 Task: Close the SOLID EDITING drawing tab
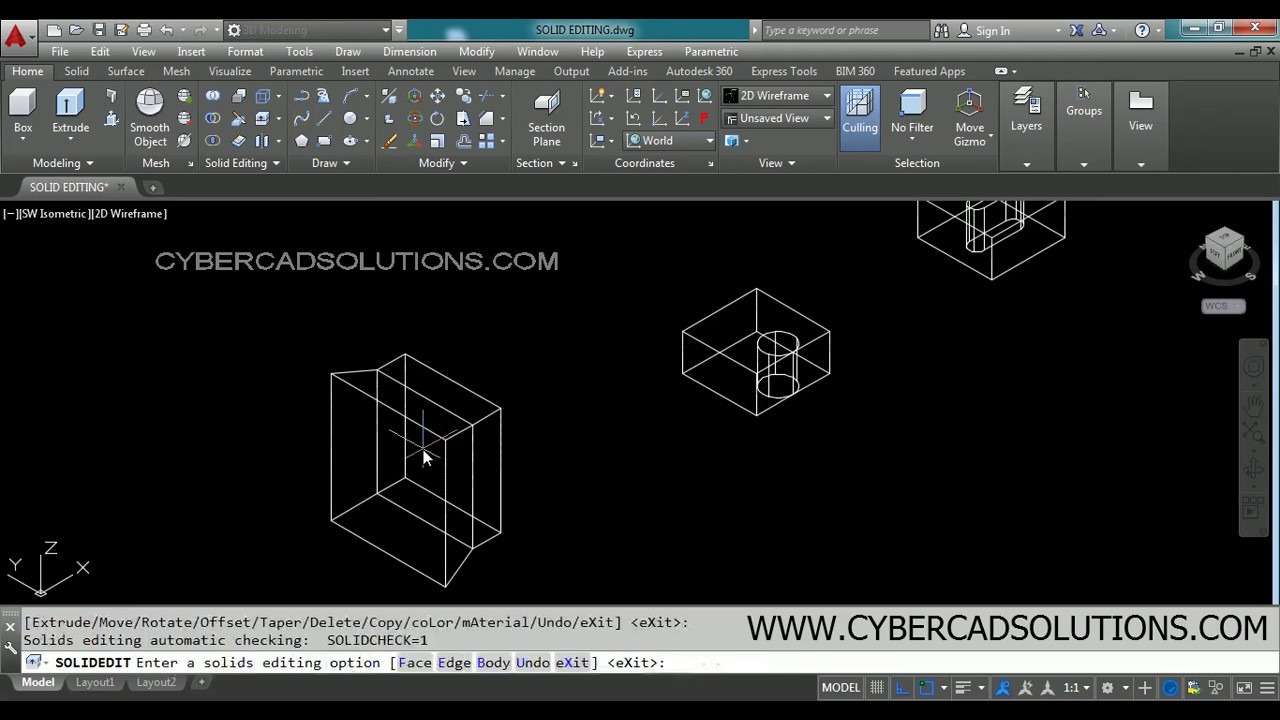pyautogui.click(x=121, y=188)
